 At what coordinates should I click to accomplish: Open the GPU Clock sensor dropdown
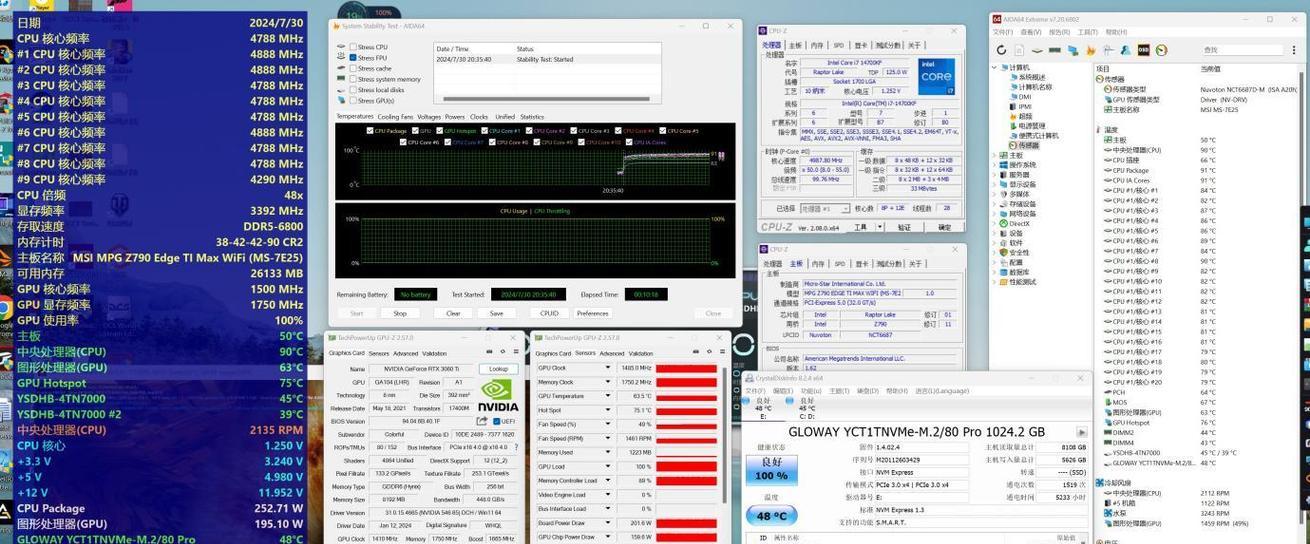608,368
